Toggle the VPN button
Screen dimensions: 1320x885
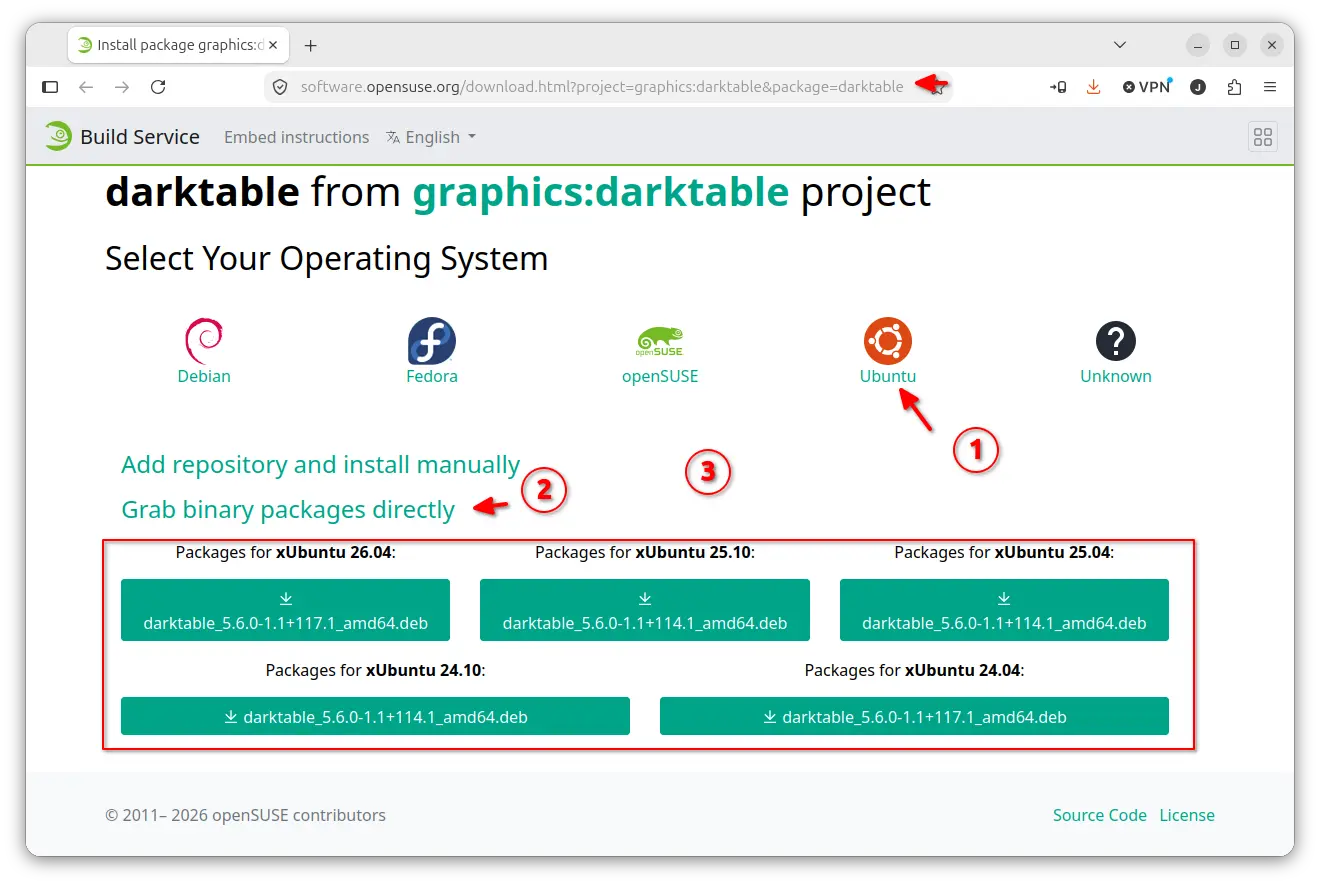pyautogui.click(x=1146, y=87)
